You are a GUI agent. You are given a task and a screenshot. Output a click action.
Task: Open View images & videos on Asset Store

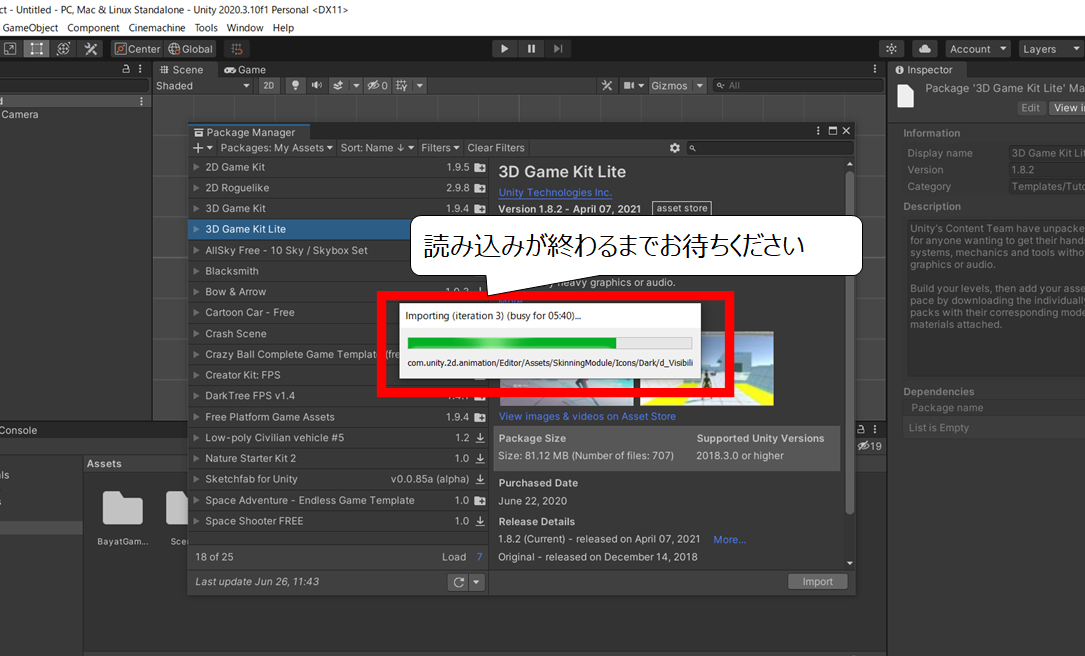pos(587,417)
